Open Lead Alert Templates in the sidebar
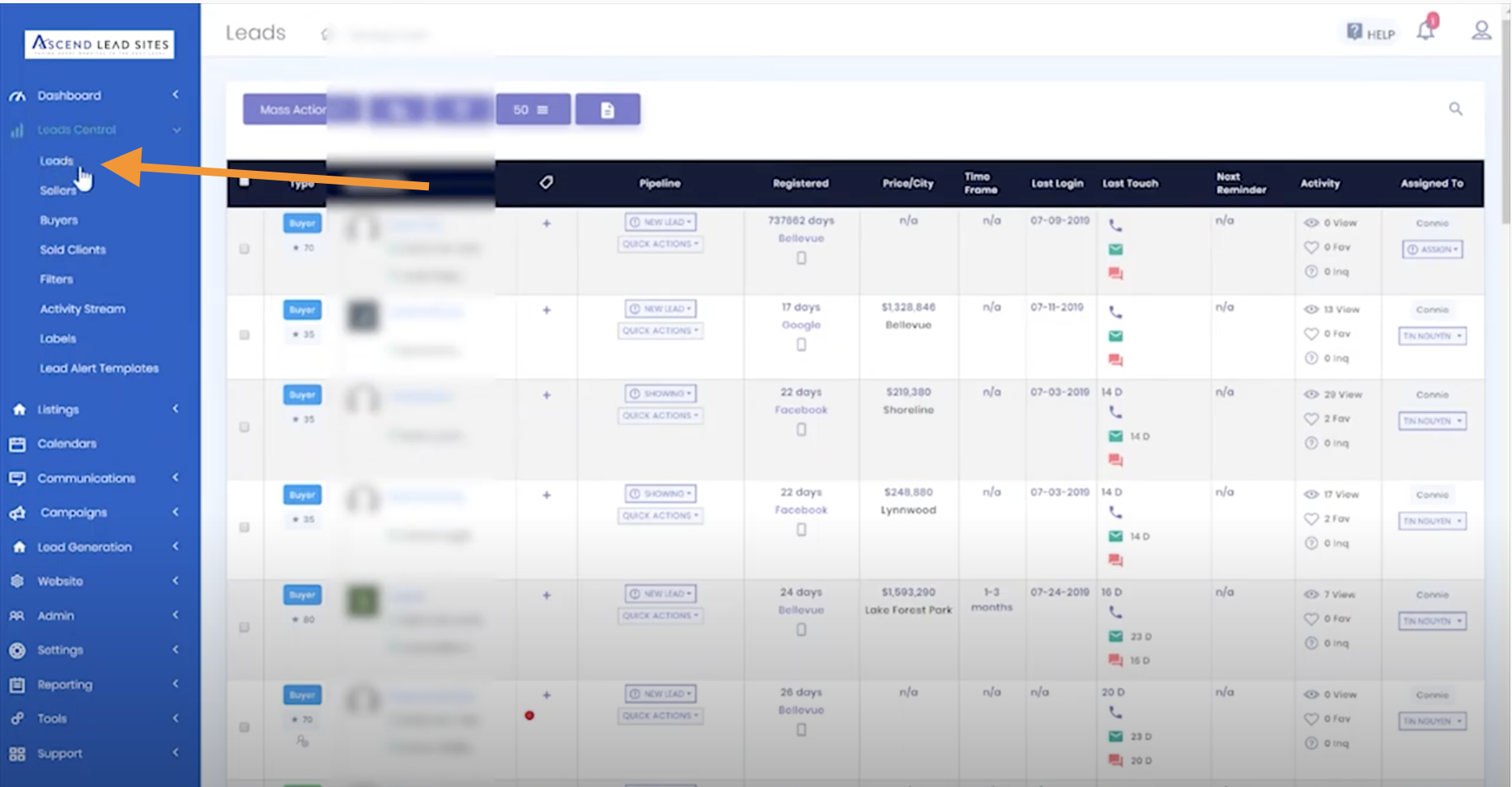The image size is (1512, 787). [x=100, y=368]
